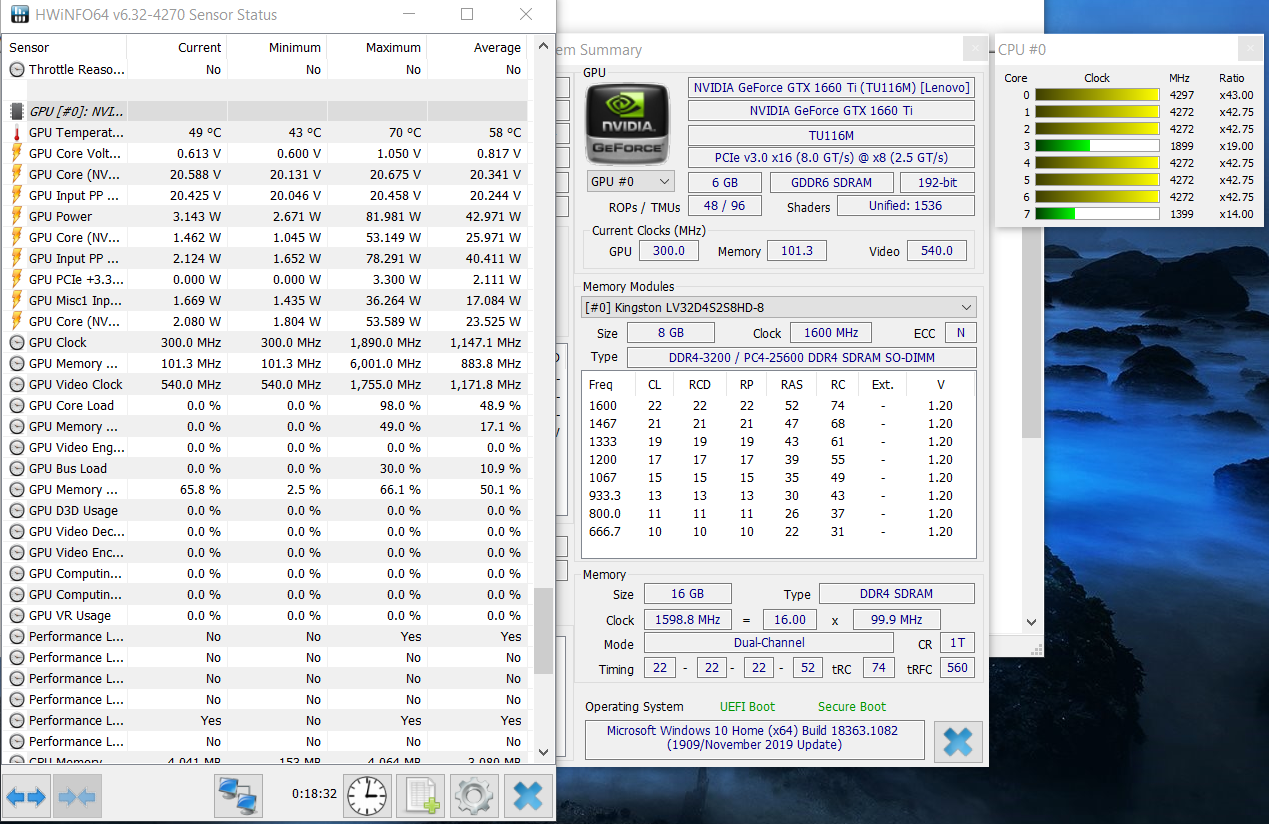
Task: Click the '1467' frequency timing row
Action: (x=777, y=424)
